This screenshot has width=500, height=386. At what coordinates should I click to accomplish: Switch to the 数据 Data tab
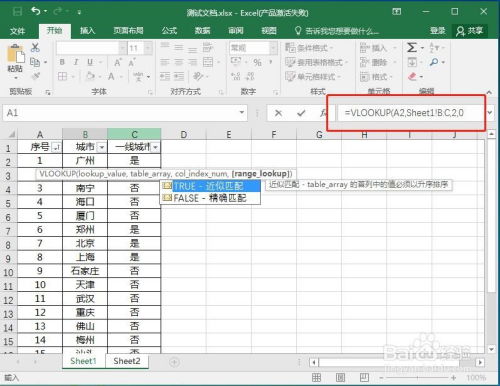202,31
